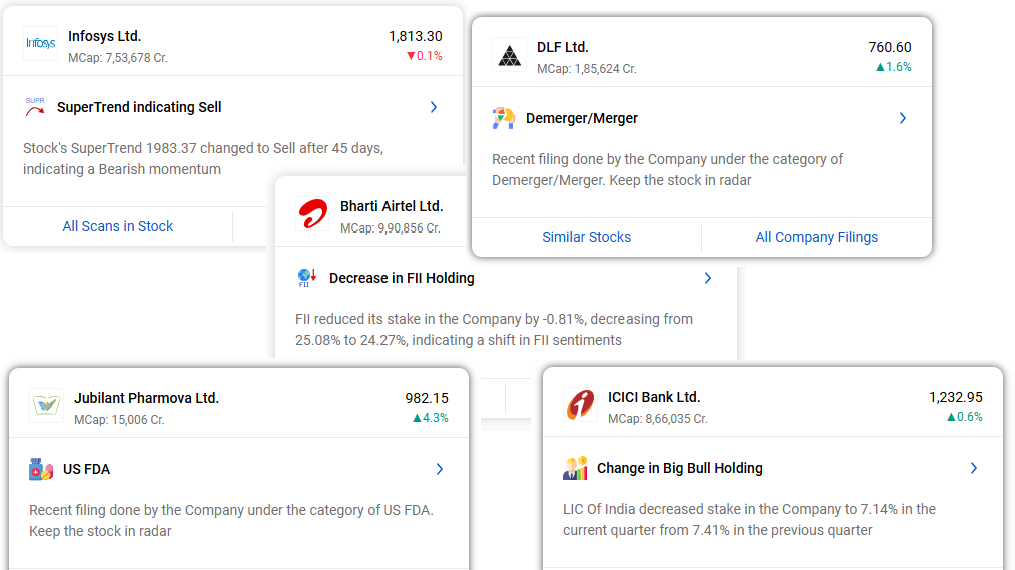1015x570 pixels.
Task: Click DLF Demerger/Merger filing description text
Action: coord(667,170)
